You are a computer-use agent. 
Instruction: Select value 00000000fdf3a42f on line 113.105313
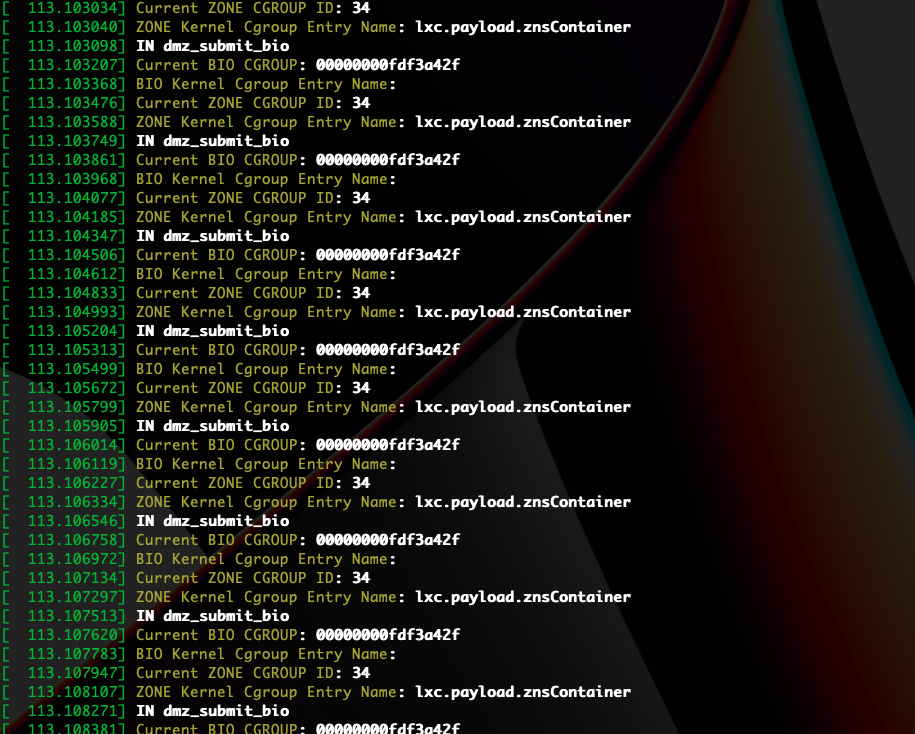pos(387,350)
